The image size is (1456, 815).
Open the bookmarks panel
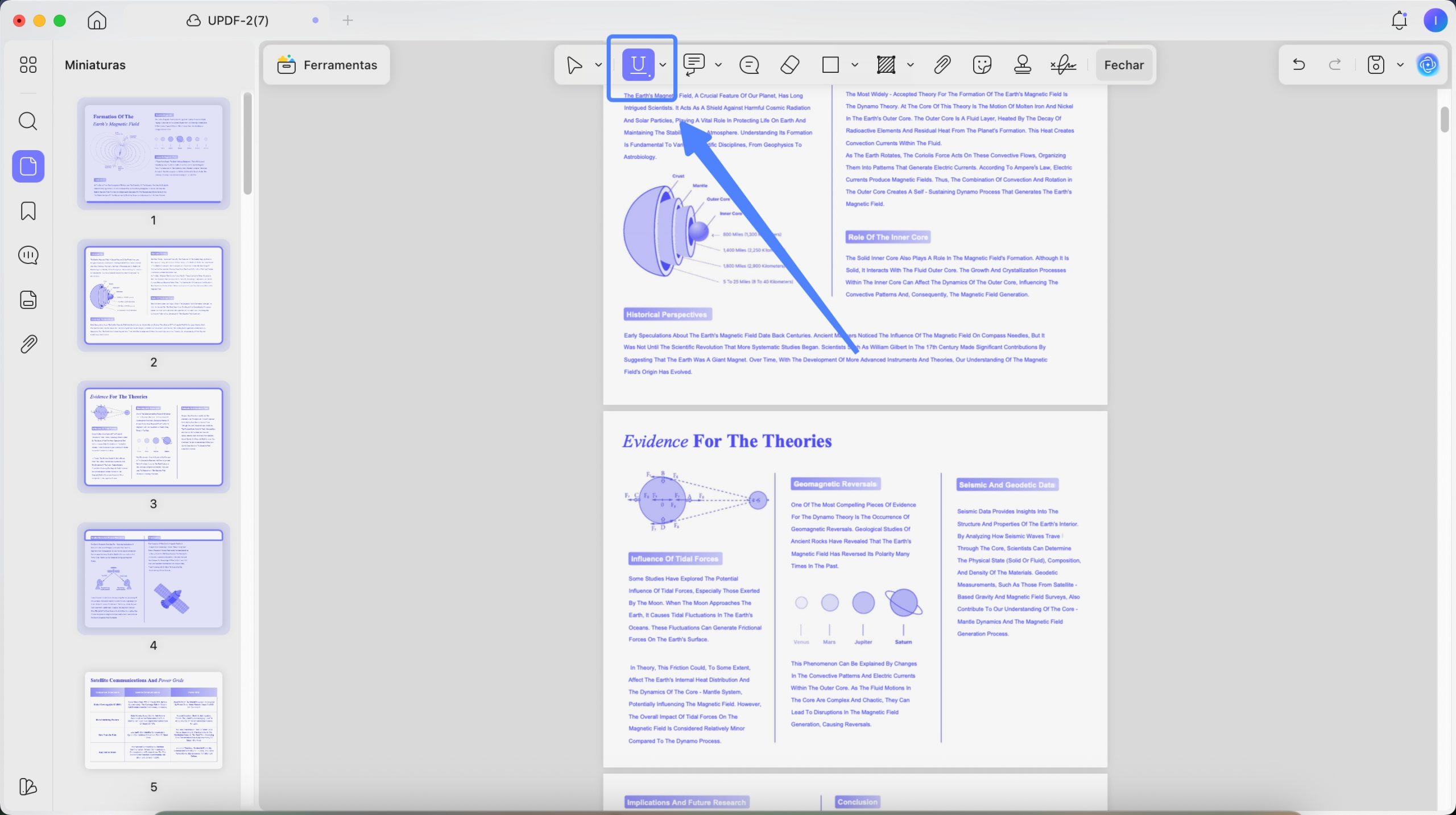tap(28, 211)
